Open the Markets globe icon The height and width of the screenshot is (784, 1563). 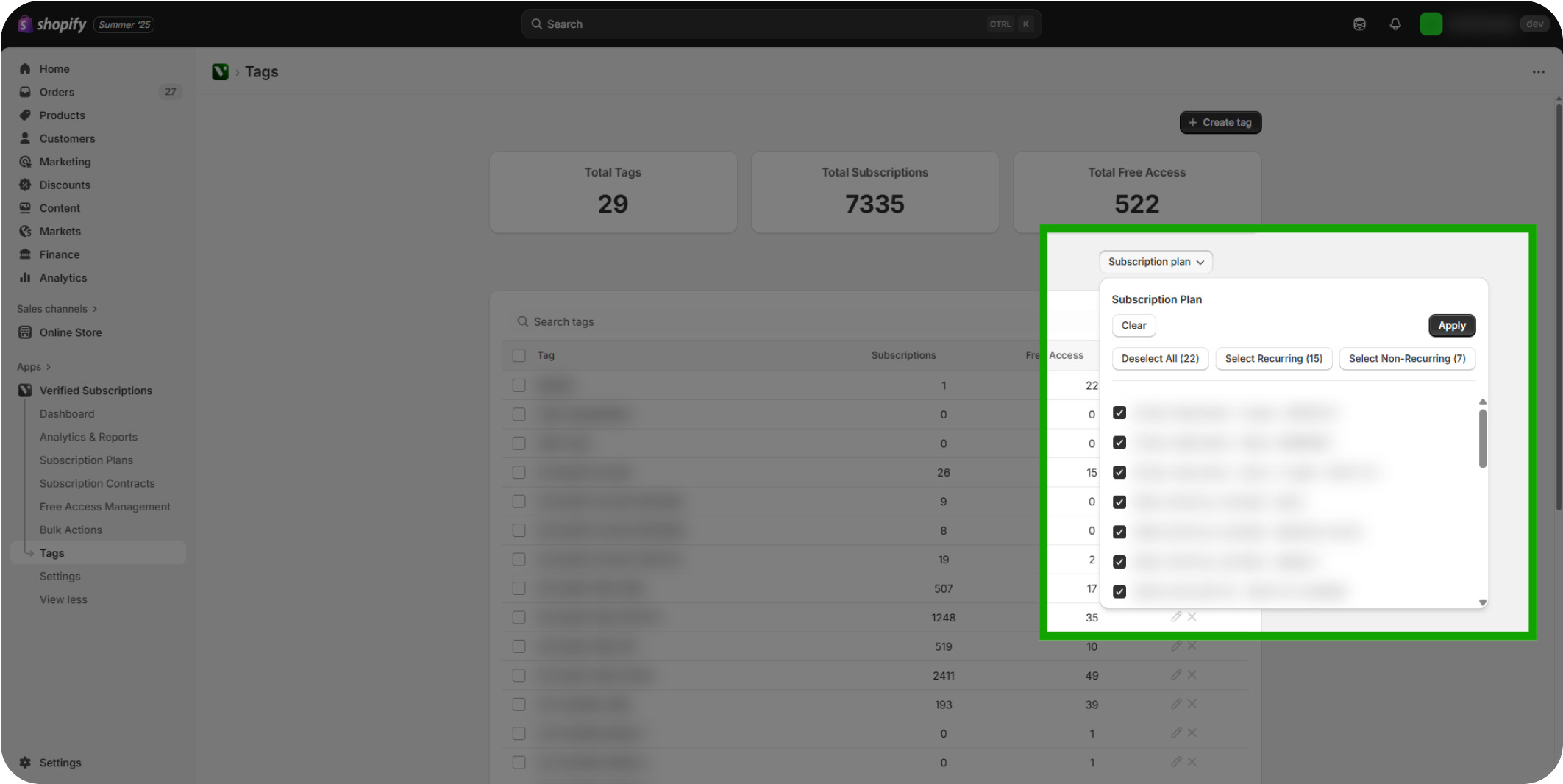point(25,231)
